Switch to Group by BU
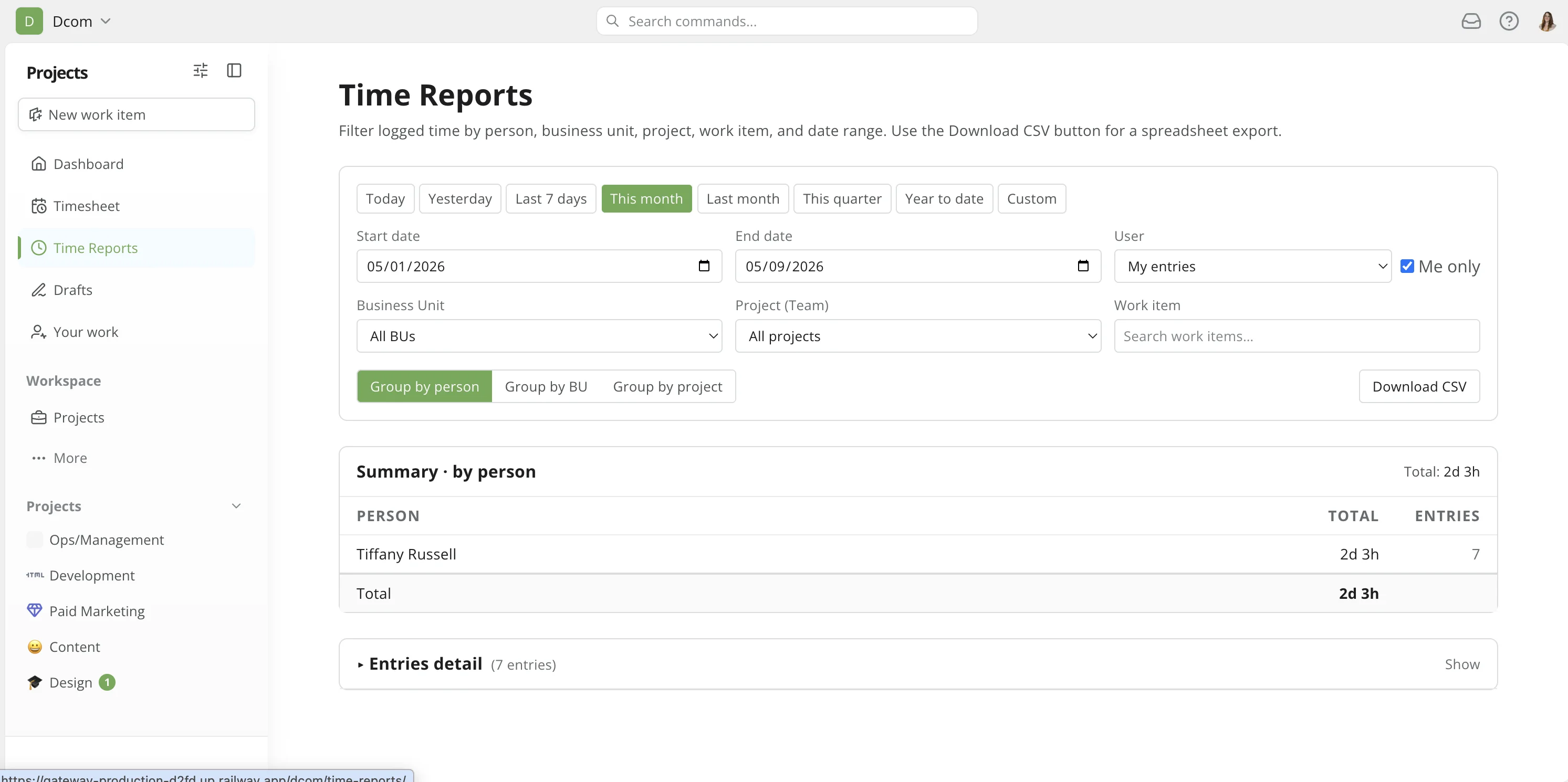 click(546, 386)
